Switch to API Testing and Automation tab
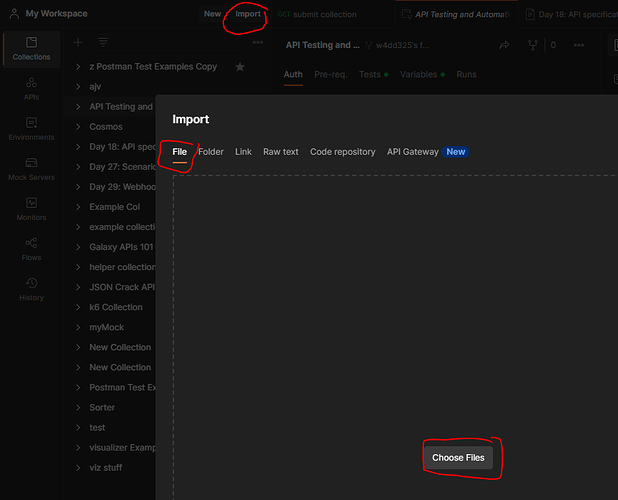 point(456,15)
